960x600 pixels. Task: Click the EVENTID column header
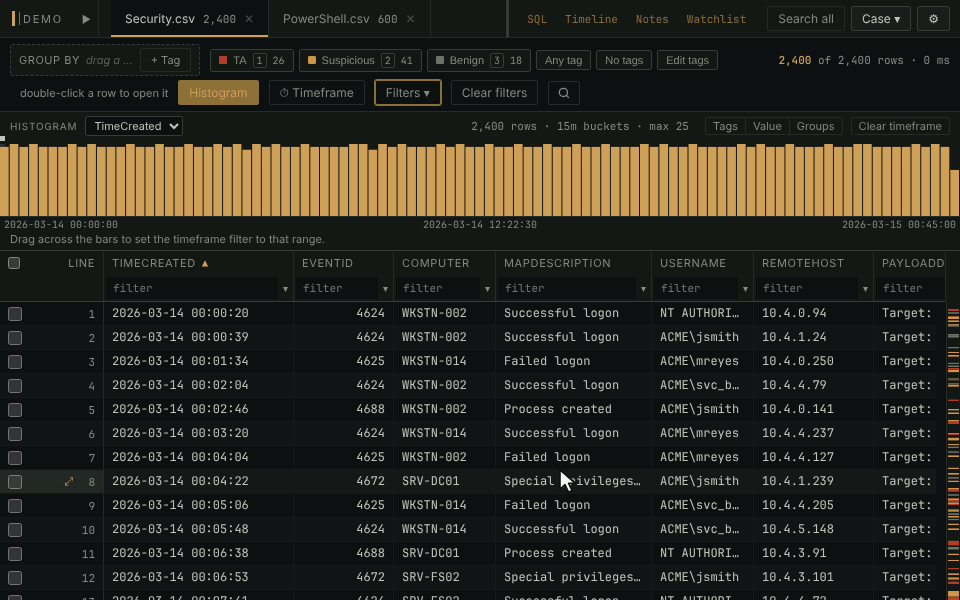point(328,263)
